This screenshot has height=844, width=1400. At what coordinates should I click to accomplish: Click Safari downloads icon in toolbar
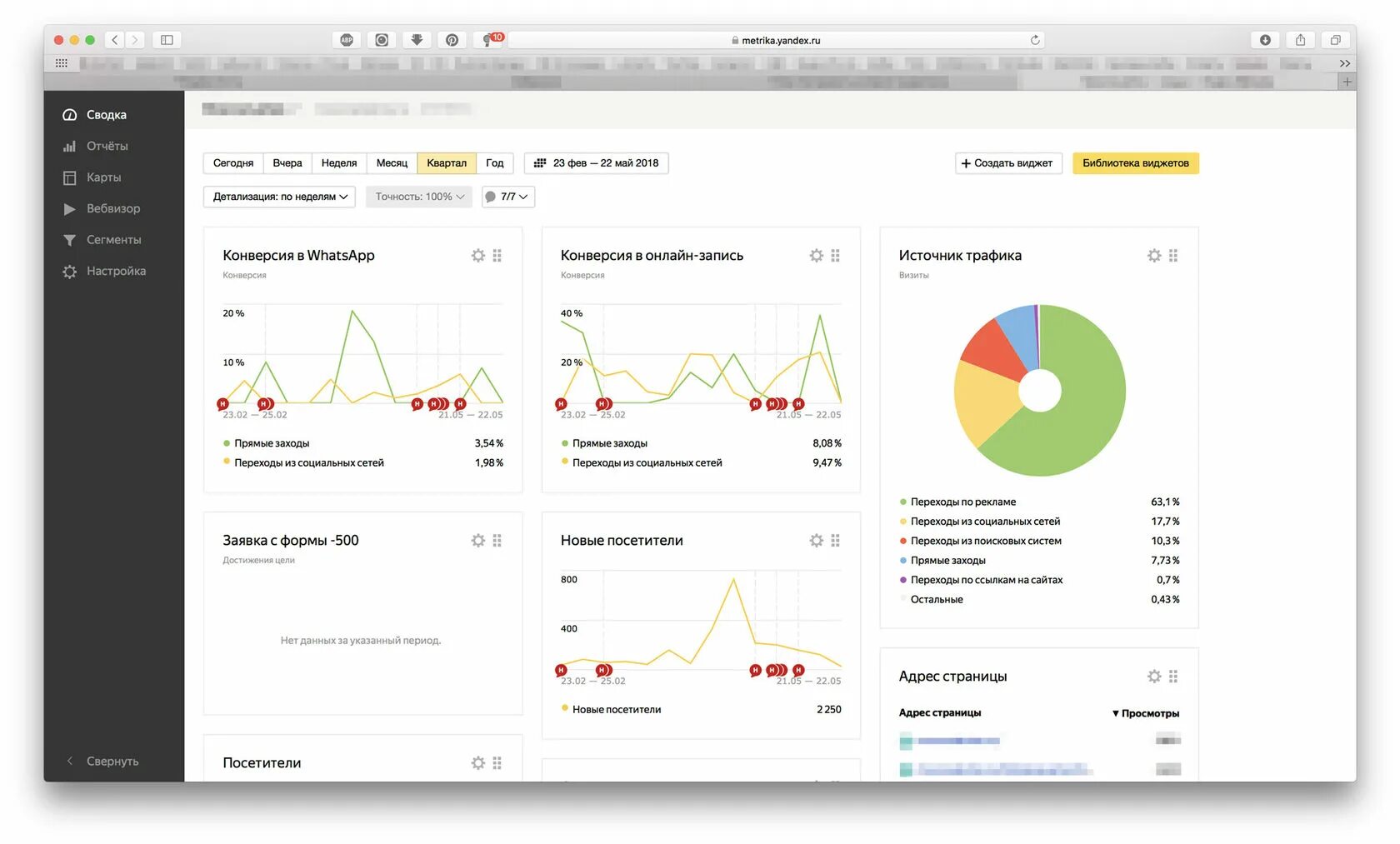1265,40
